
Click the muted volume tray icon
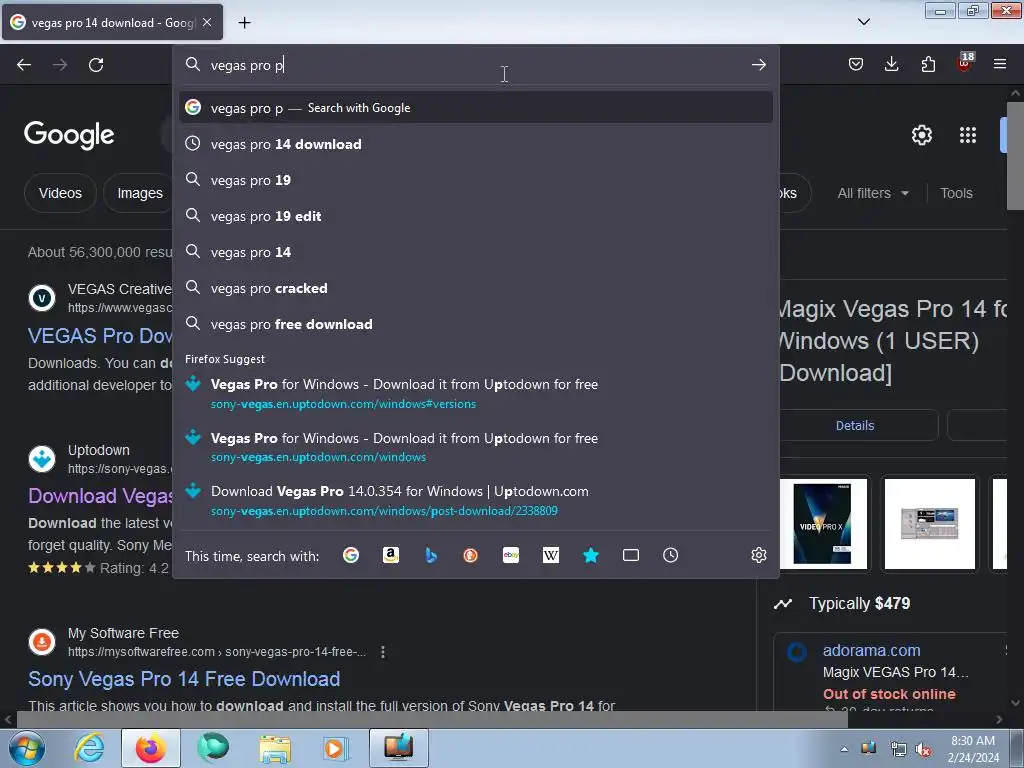point(923,749)
